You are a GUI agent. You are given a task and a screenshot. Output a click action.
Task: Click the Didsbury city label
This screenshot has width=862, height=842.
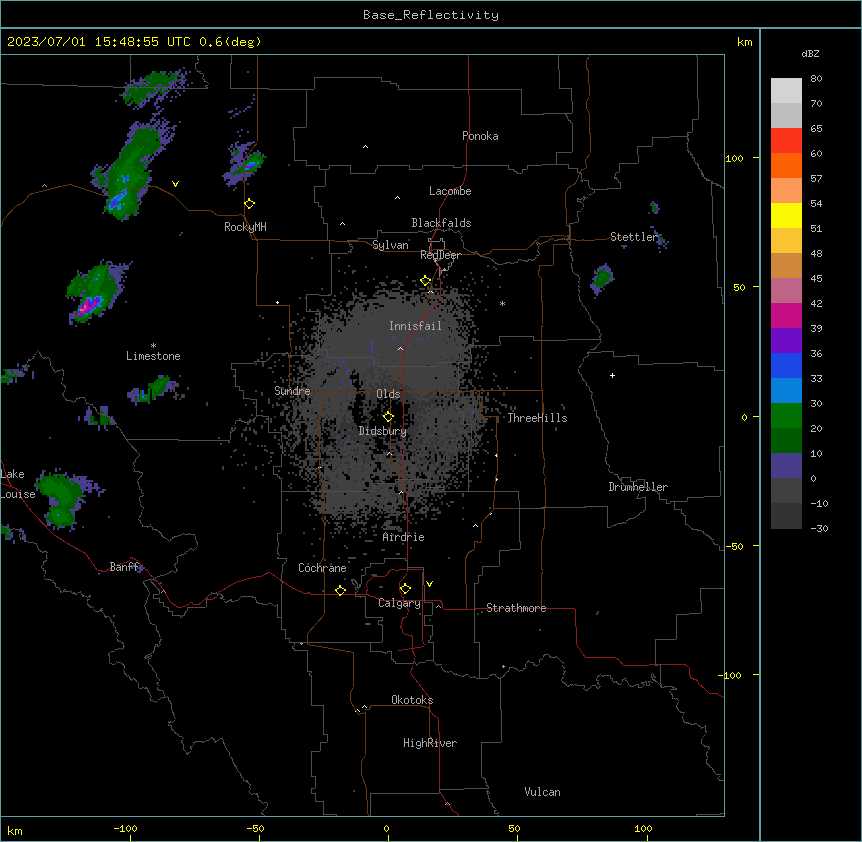pos(383,431)
